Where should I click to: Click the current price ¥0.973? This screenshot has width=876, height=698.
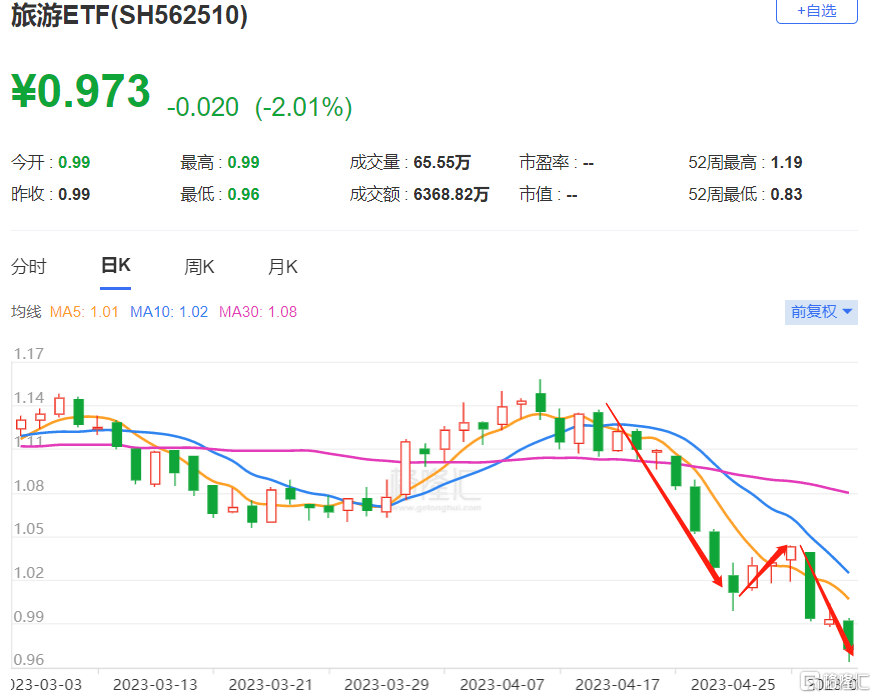click(x=81, y=92)
